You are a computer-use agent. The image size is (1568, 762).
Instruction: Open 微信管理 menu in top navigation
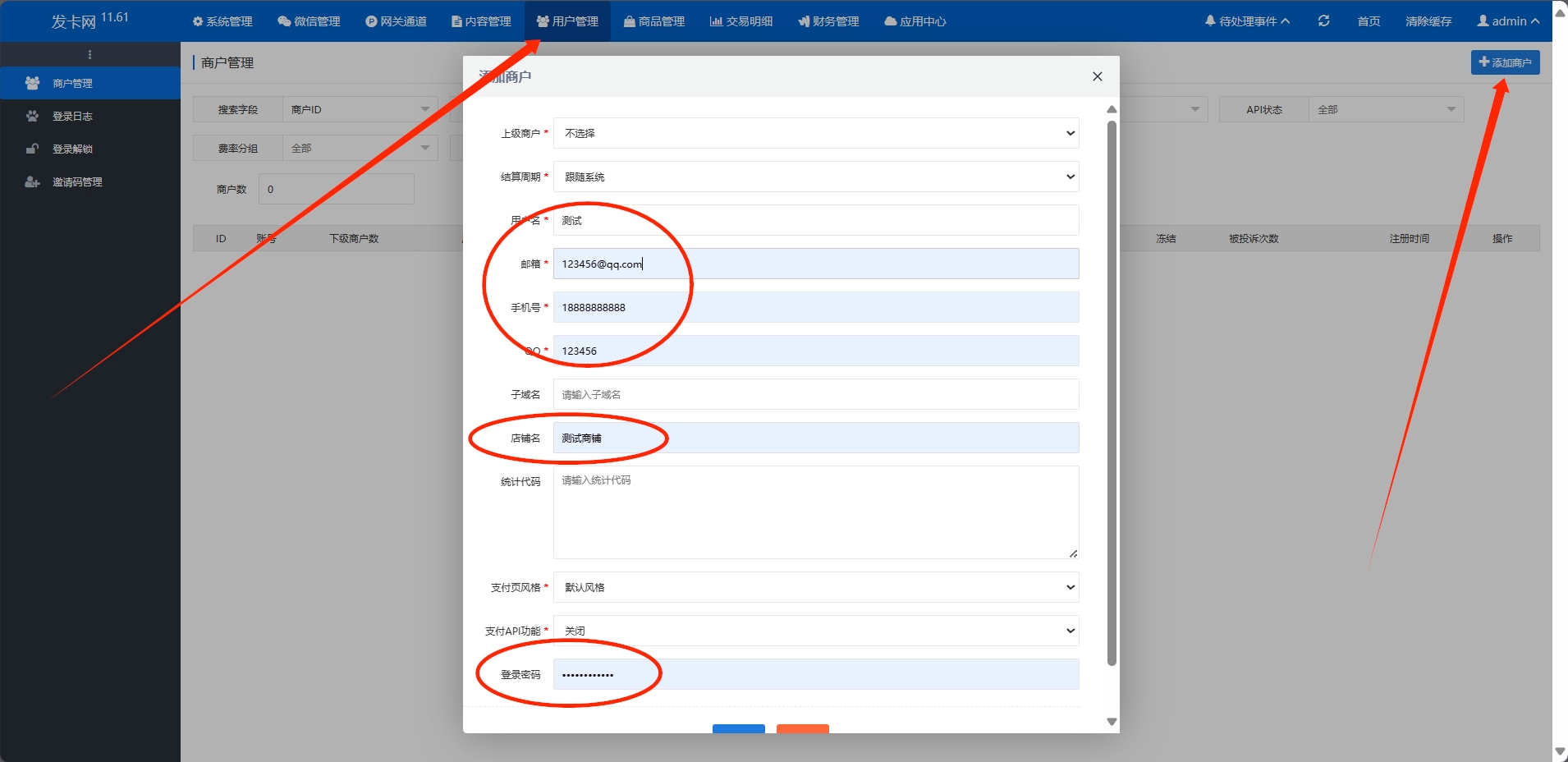coord(309,21)
